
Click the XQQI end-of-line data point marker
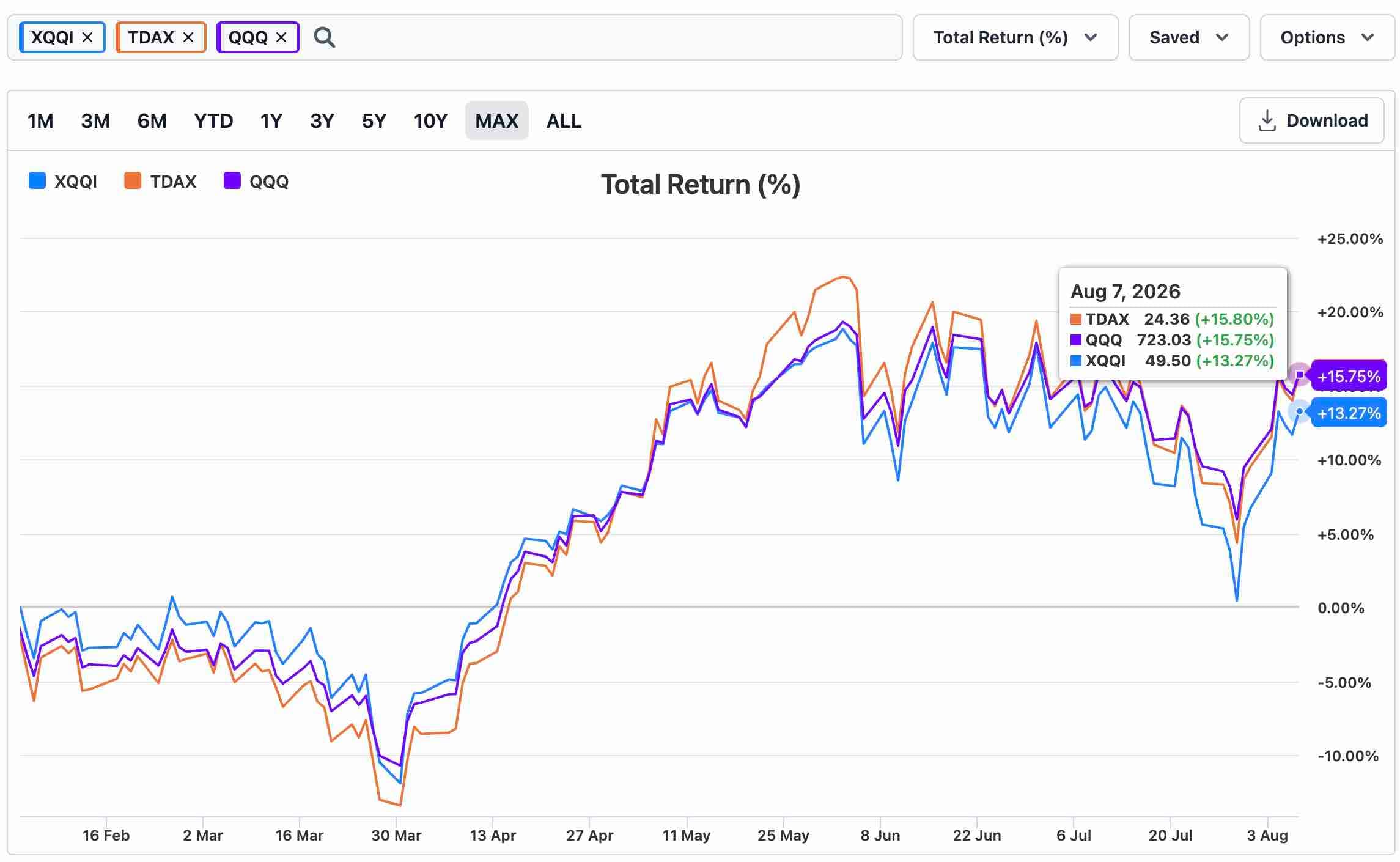[x=1300, y=411]
